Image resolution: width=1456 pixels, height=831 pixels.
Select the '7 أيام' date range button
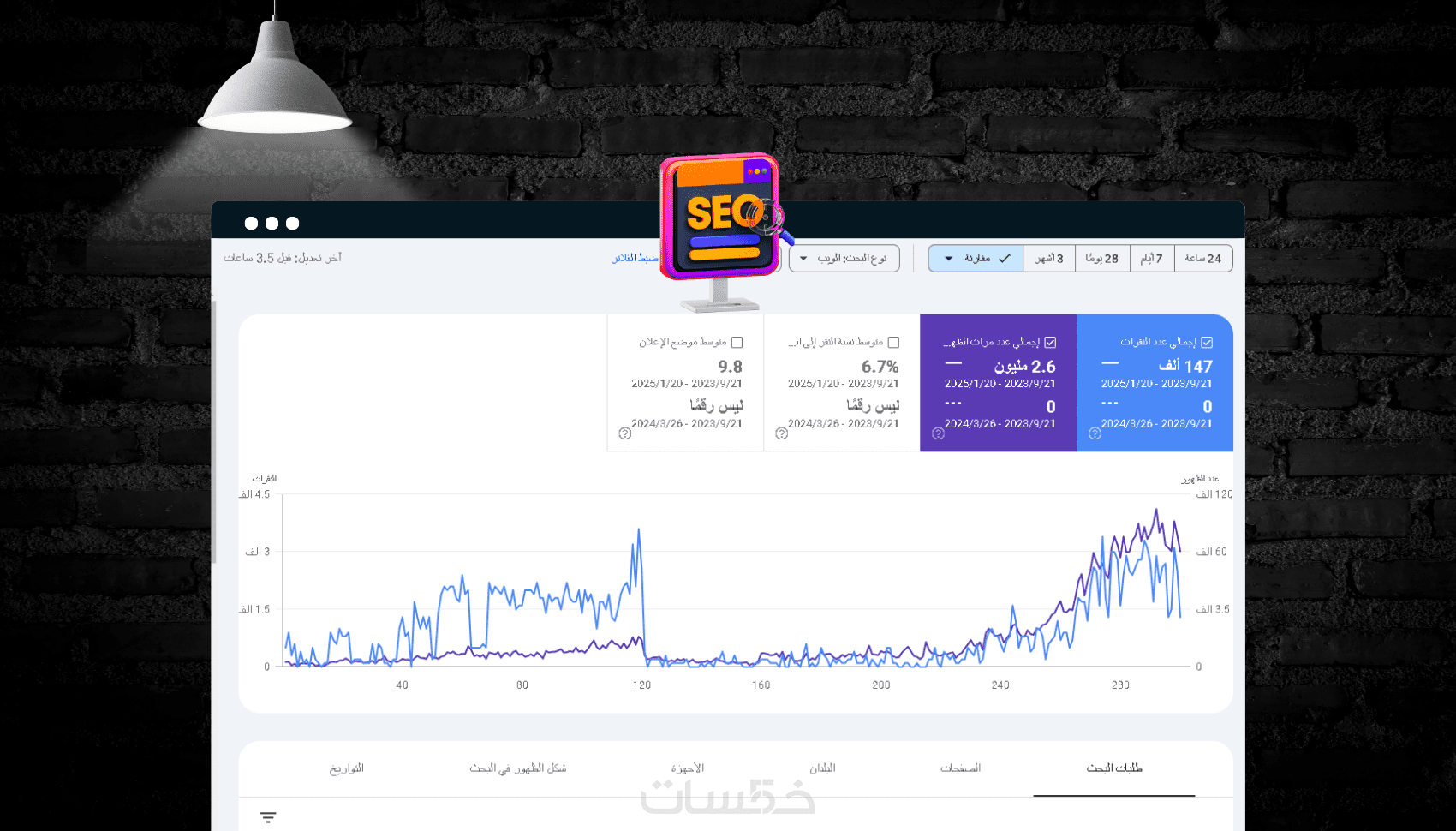coord(1152,258)
